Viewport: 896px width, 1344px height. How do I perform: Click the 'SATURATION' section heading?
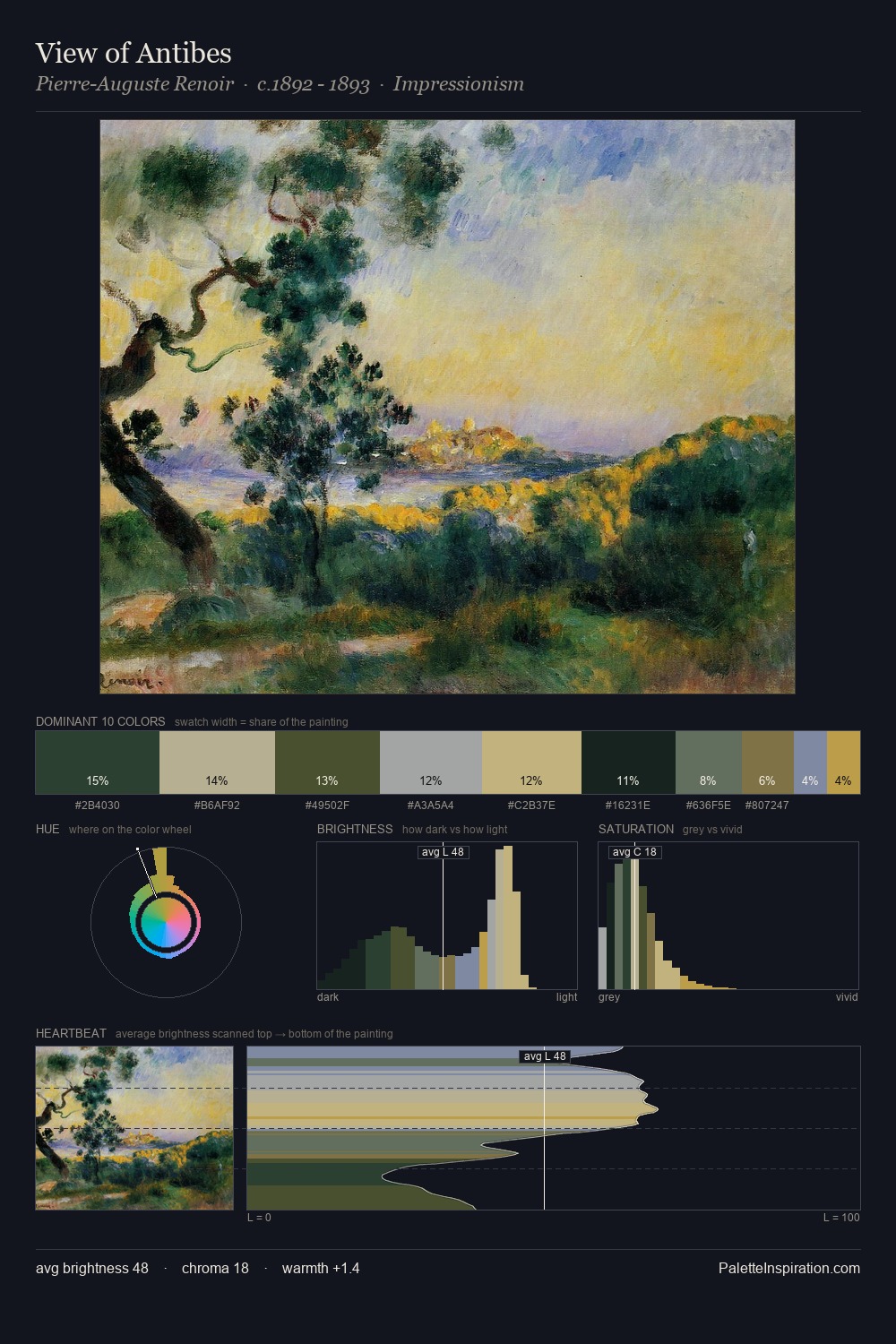click(636, 829)
